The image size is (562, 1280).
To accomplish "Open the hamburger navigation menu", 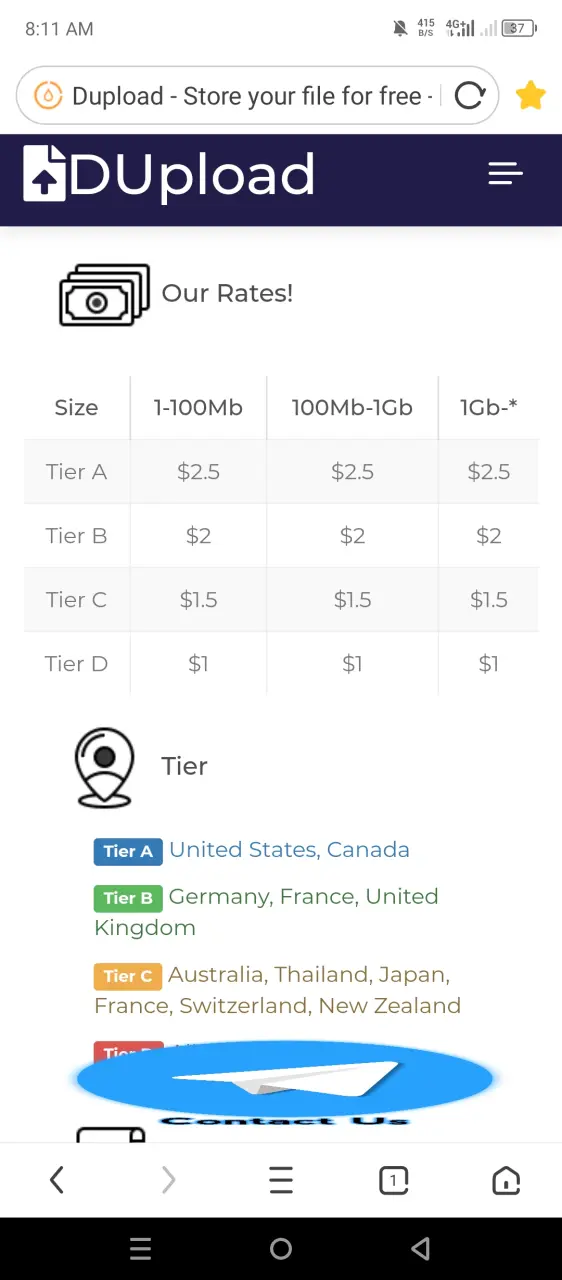I will point(505,174).
